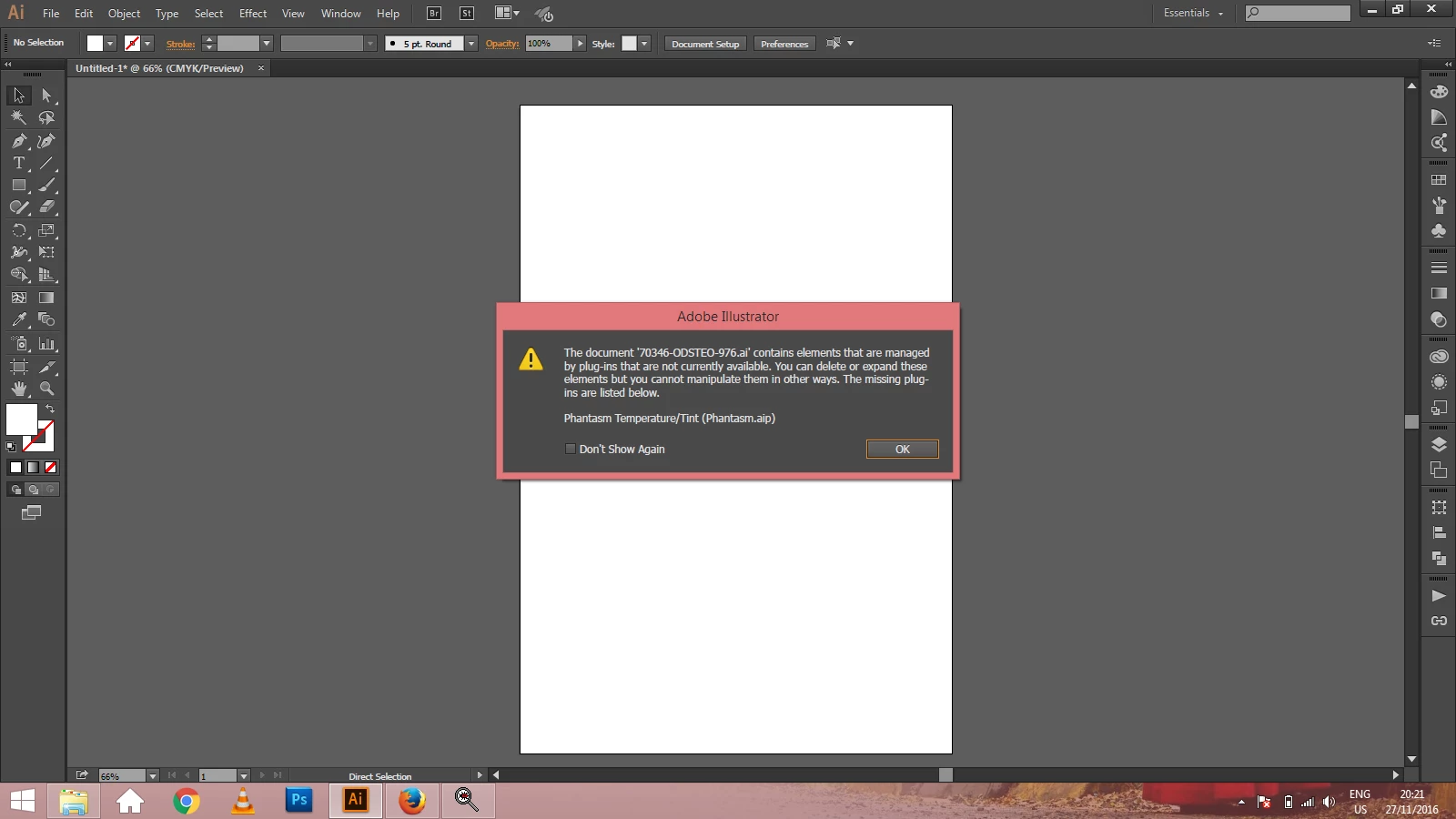Viewport: 1456px width, 819px height.
Task: Open the arrange documents dropdown
Action: [x=507, y=13]
